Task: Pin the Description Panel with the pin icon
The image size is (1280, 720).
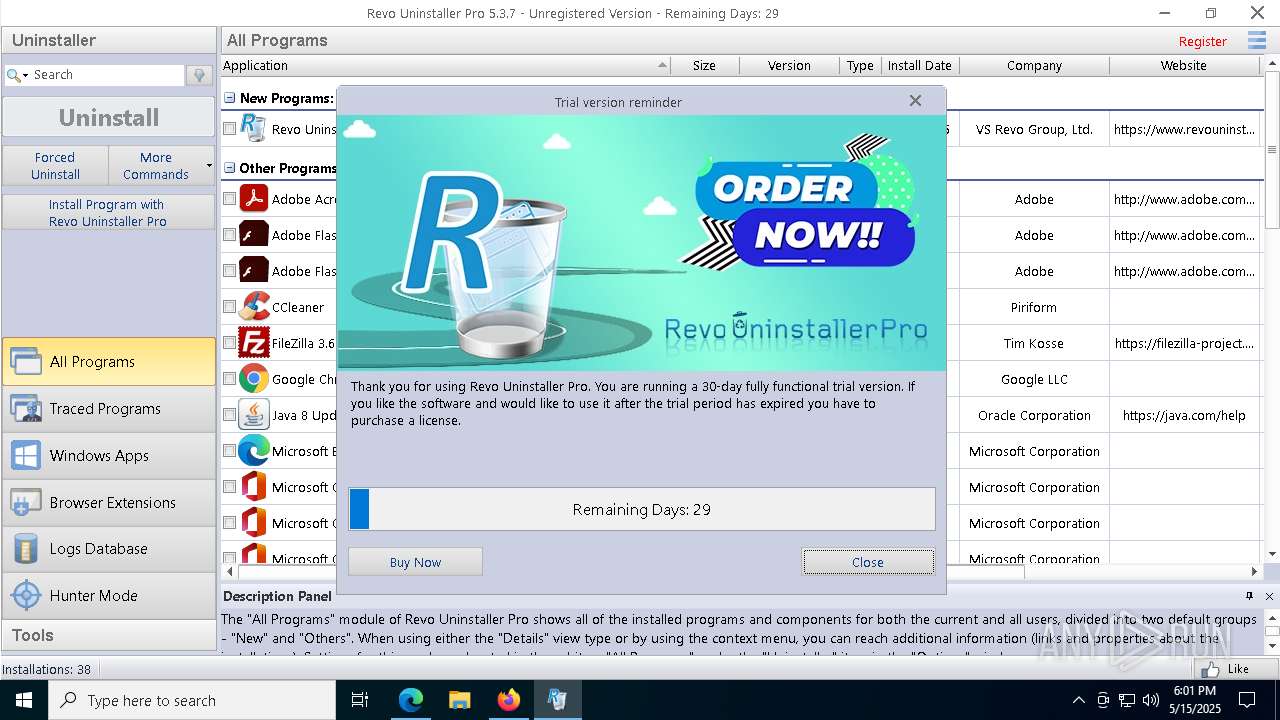Action: pyautogui.click(x=1249, y=596)
